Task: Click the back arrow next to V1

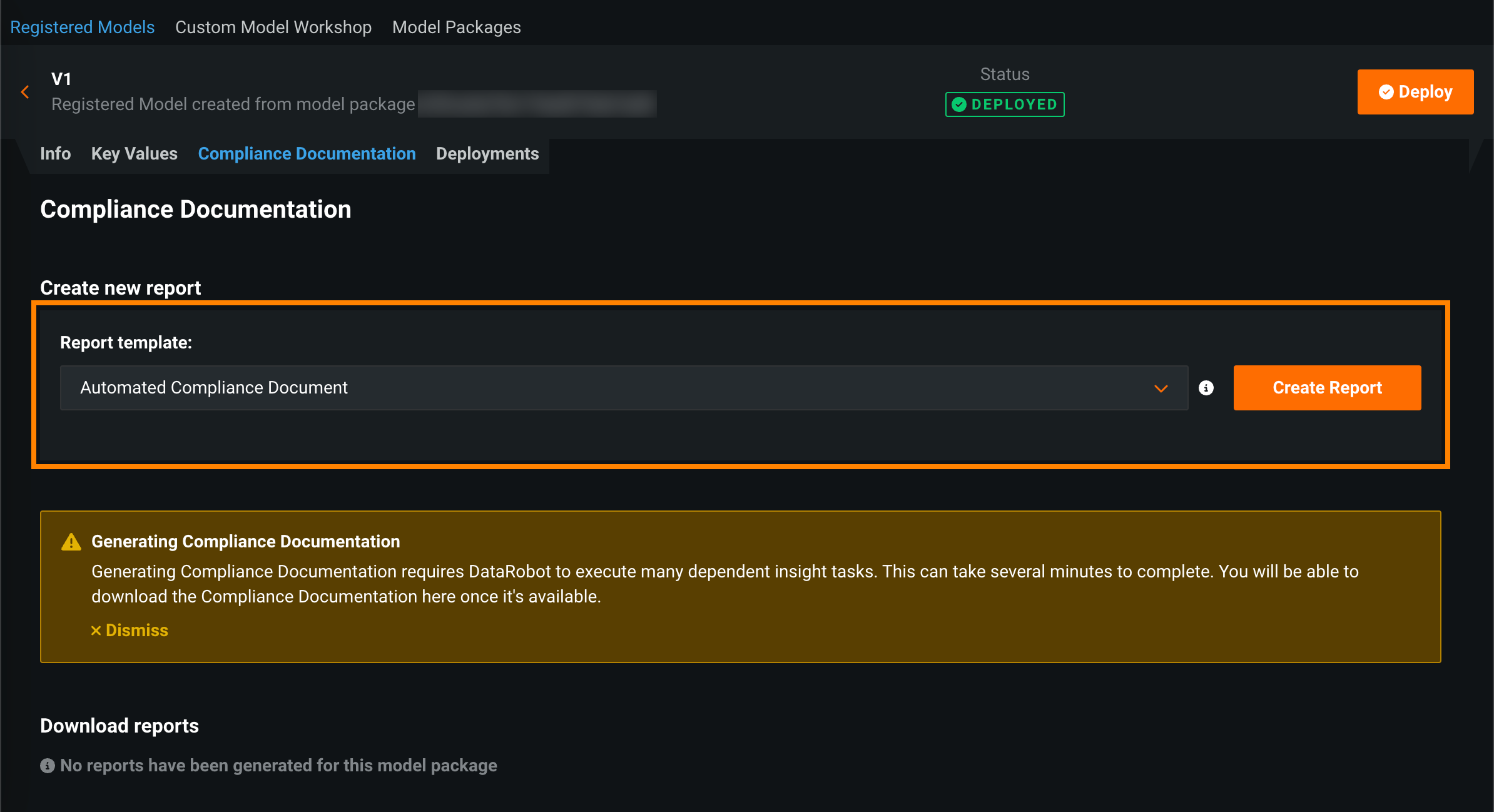Action: click(x=25, y=93)
